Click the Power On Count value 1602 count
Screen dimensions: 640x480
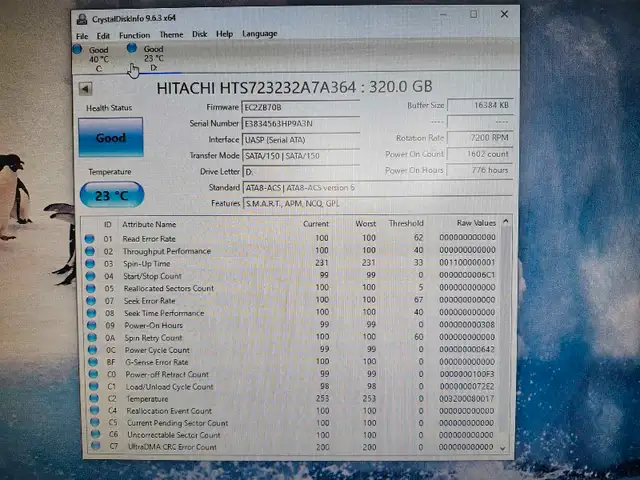coord(480,154)
